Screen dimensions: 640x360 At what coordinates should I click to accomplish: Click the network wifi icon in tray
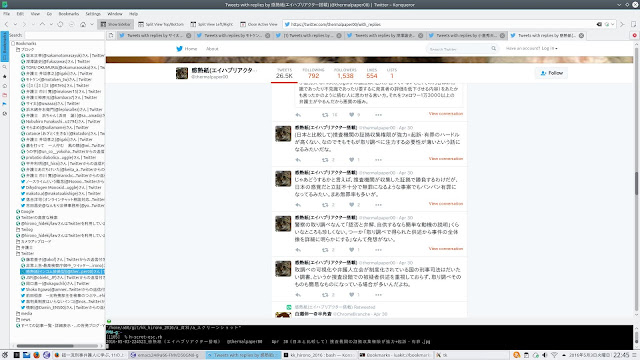tap(554, 355)
